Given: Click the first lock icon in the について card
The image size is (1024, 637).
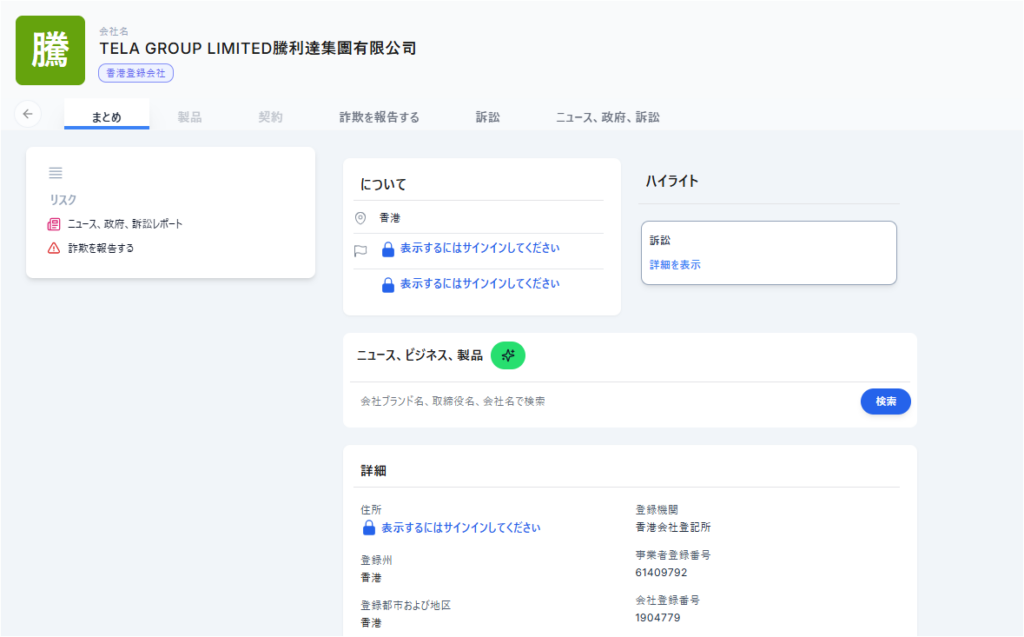Looking at the screenshot, I should click(x=388, y=249).
